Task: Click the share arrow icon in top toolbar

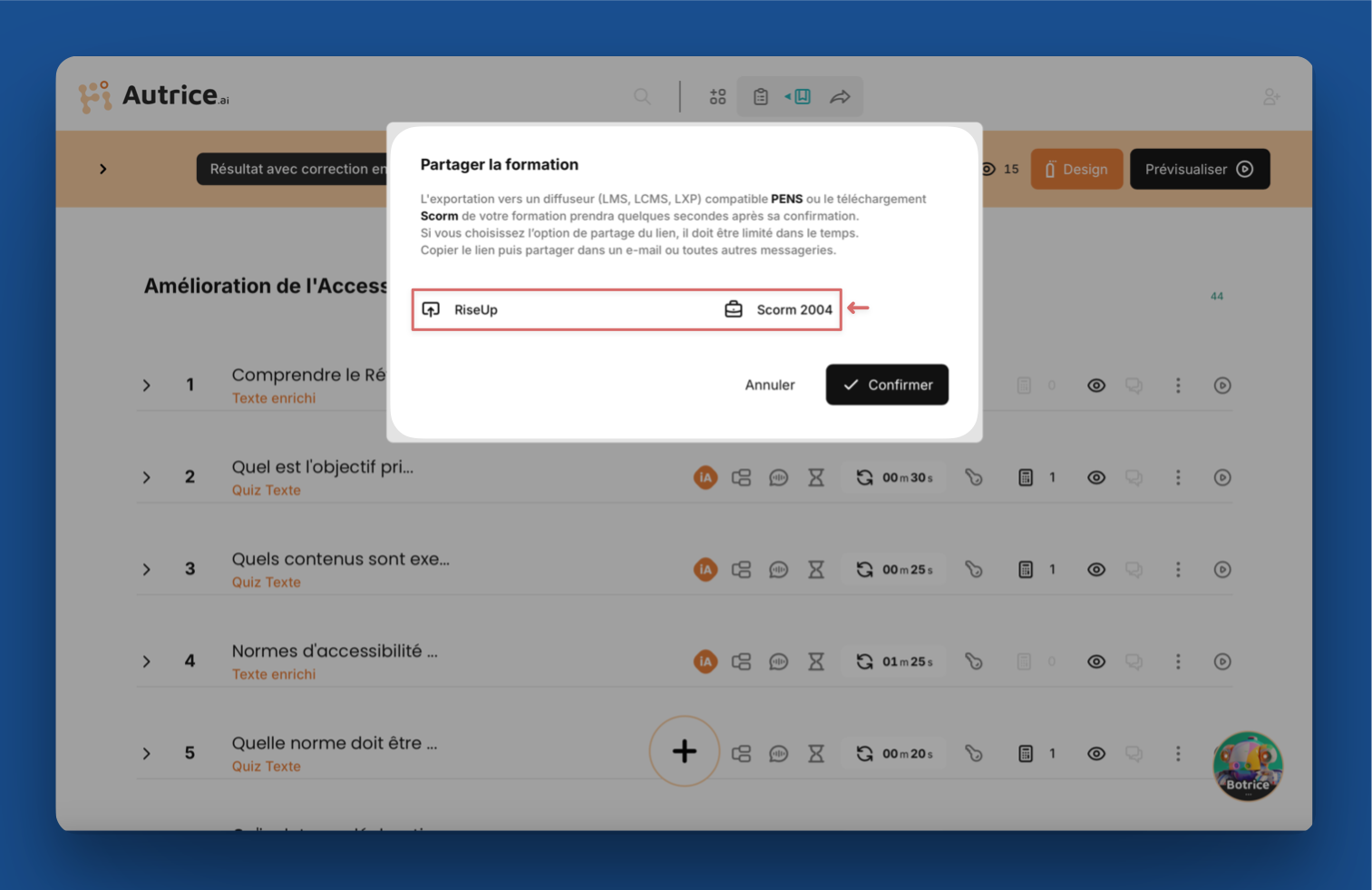Action: click(x=841, y=97)
